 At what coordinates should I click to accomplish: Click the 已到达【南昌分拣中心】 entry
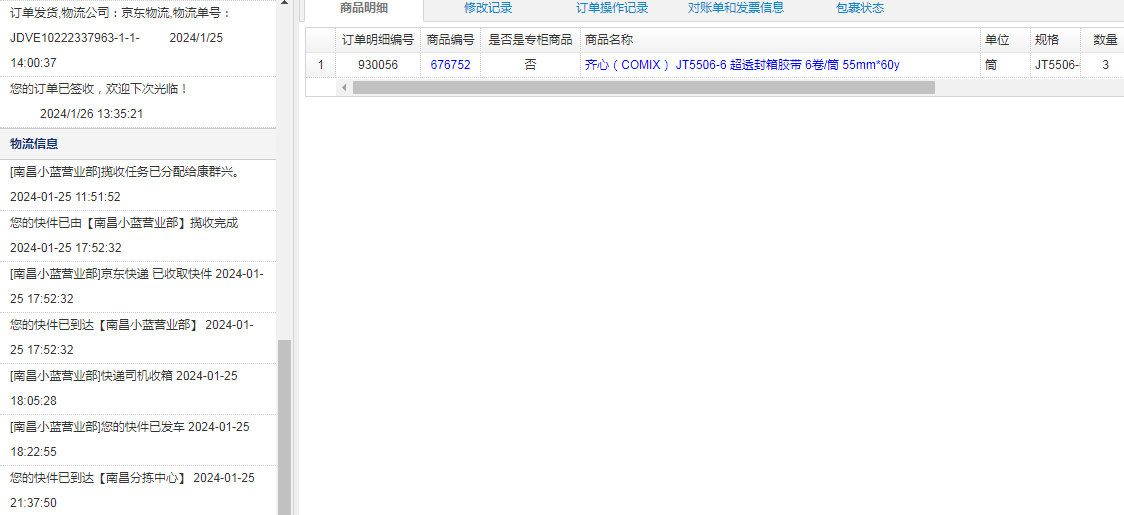coord(138,490)
